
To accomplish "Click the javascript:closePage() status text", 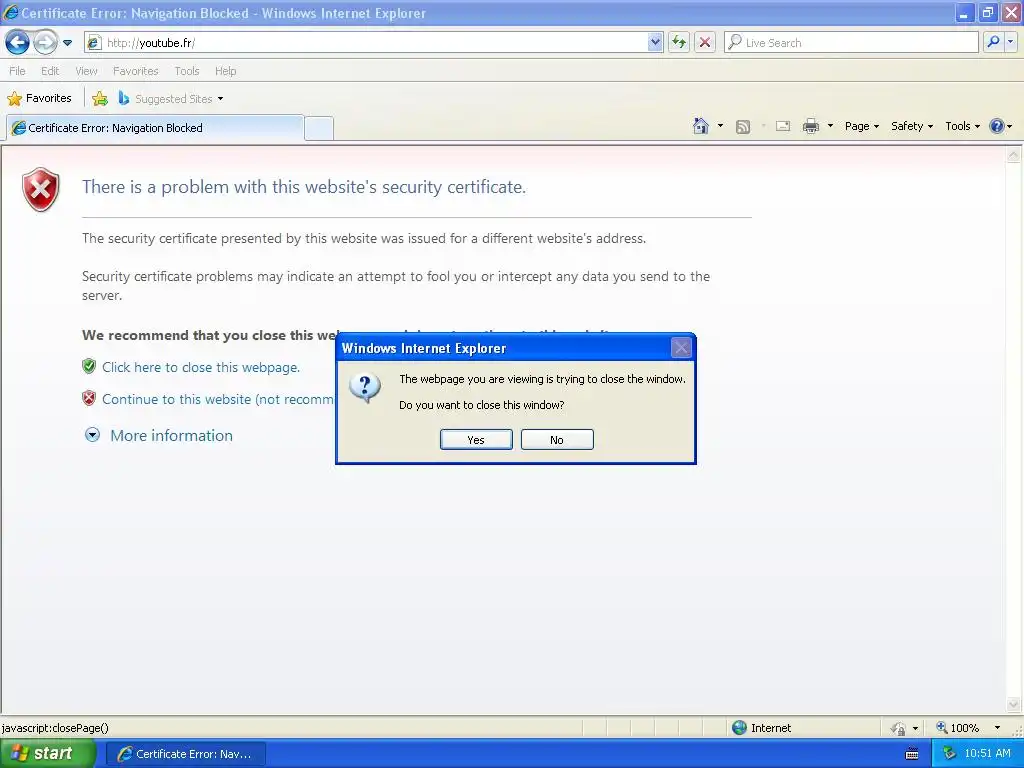I will [55, 728].
